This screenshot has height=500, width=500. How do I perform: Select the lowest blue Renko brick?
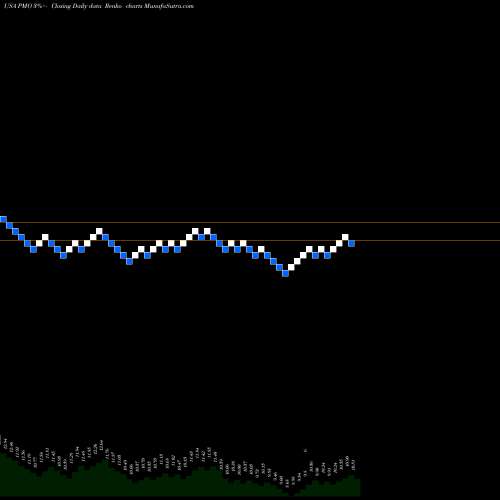(285, 273)
